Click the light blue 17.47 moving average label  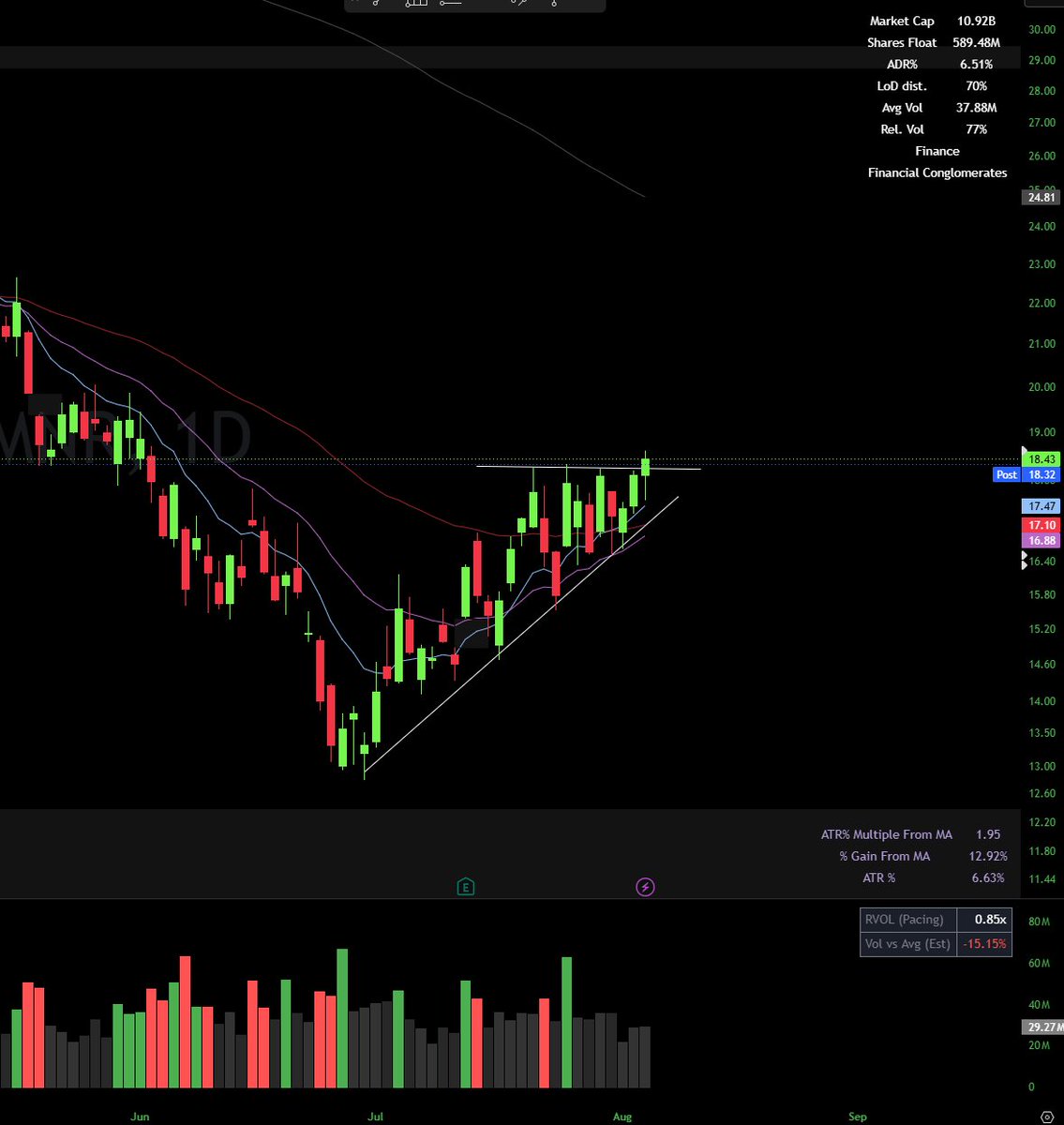coord(1042,506)
